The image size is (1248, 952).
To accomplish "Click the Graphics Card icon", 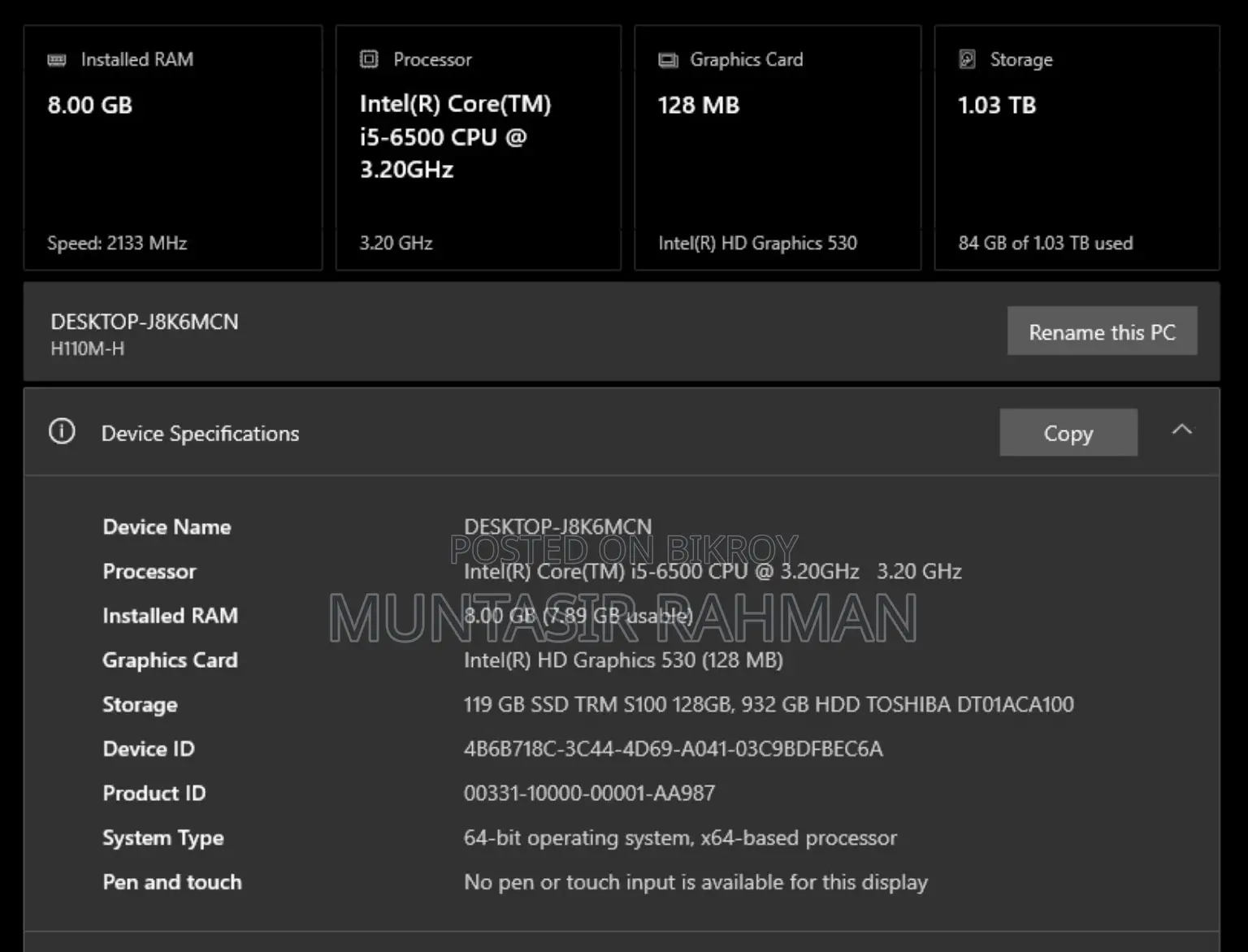I will coord(668,60).
